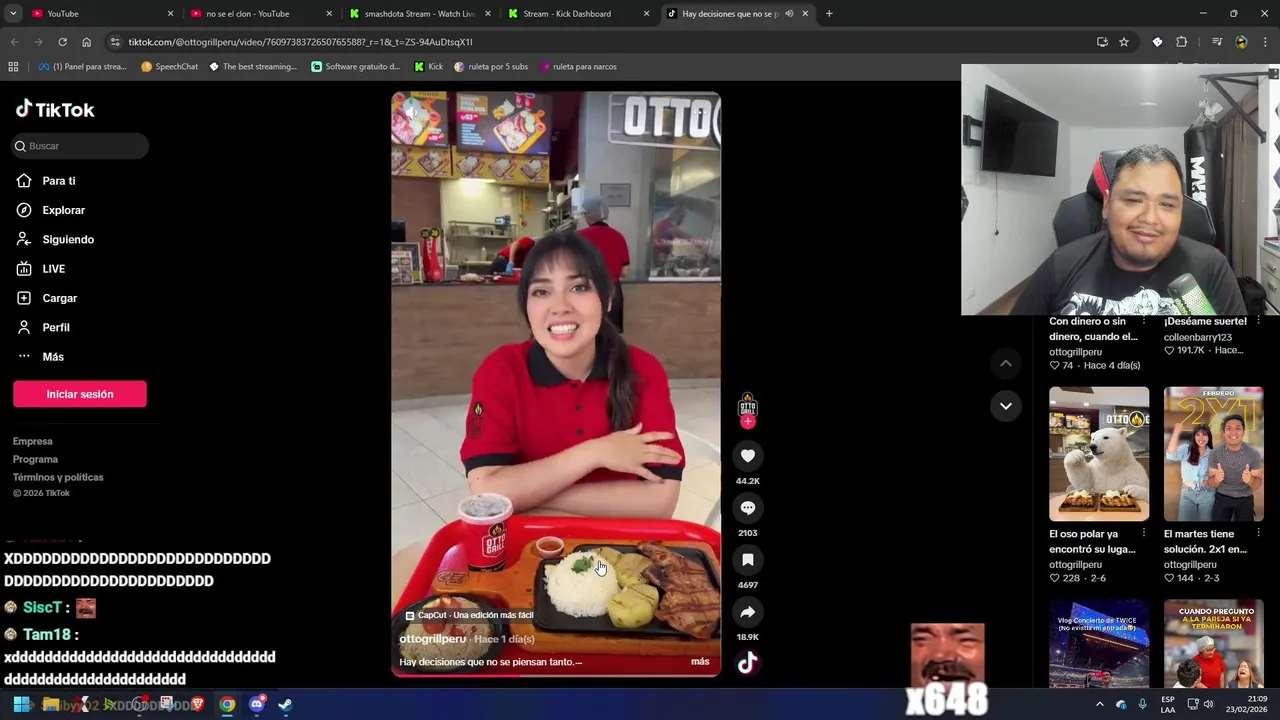Open Brave browser from the taskbar
This screenshot has width=1280, height=720.
(198, 704)
